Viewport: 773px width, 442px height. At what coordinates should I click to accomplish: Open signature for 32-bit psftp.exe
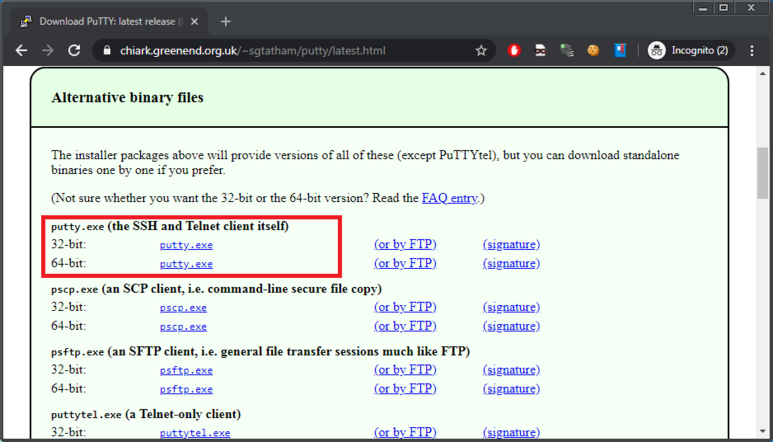click(511, 370)
